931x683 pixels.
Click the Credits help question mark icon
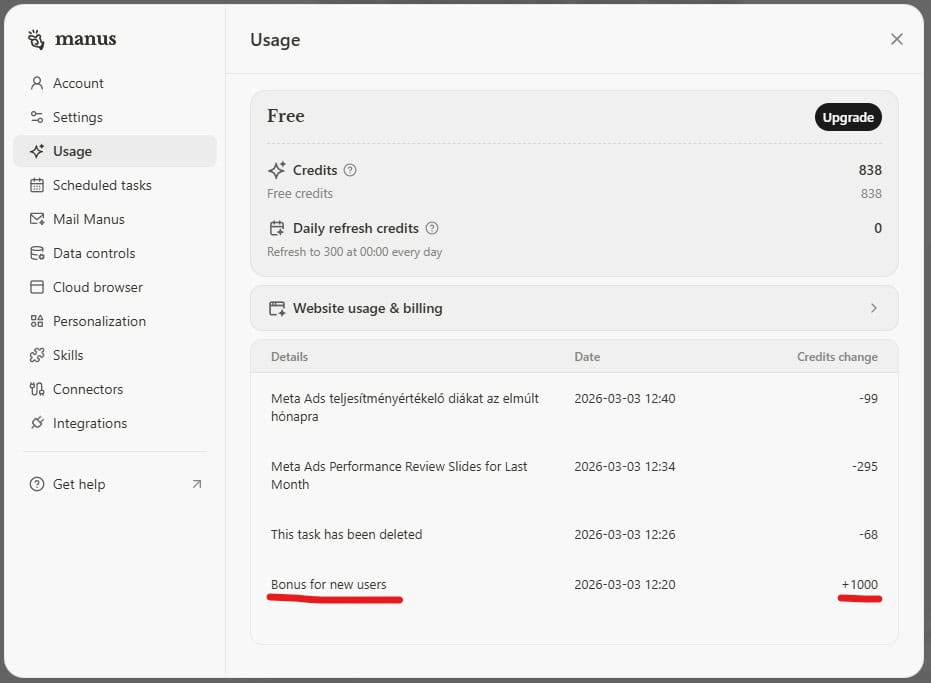[350, 170]
